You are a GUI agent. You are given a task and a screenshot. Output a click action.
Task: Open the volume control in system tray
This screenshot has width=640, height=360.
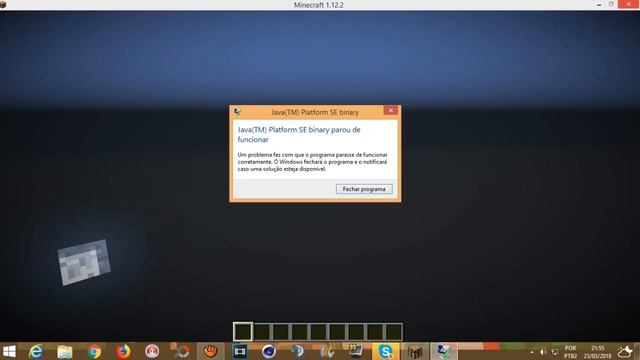[543, 352]
